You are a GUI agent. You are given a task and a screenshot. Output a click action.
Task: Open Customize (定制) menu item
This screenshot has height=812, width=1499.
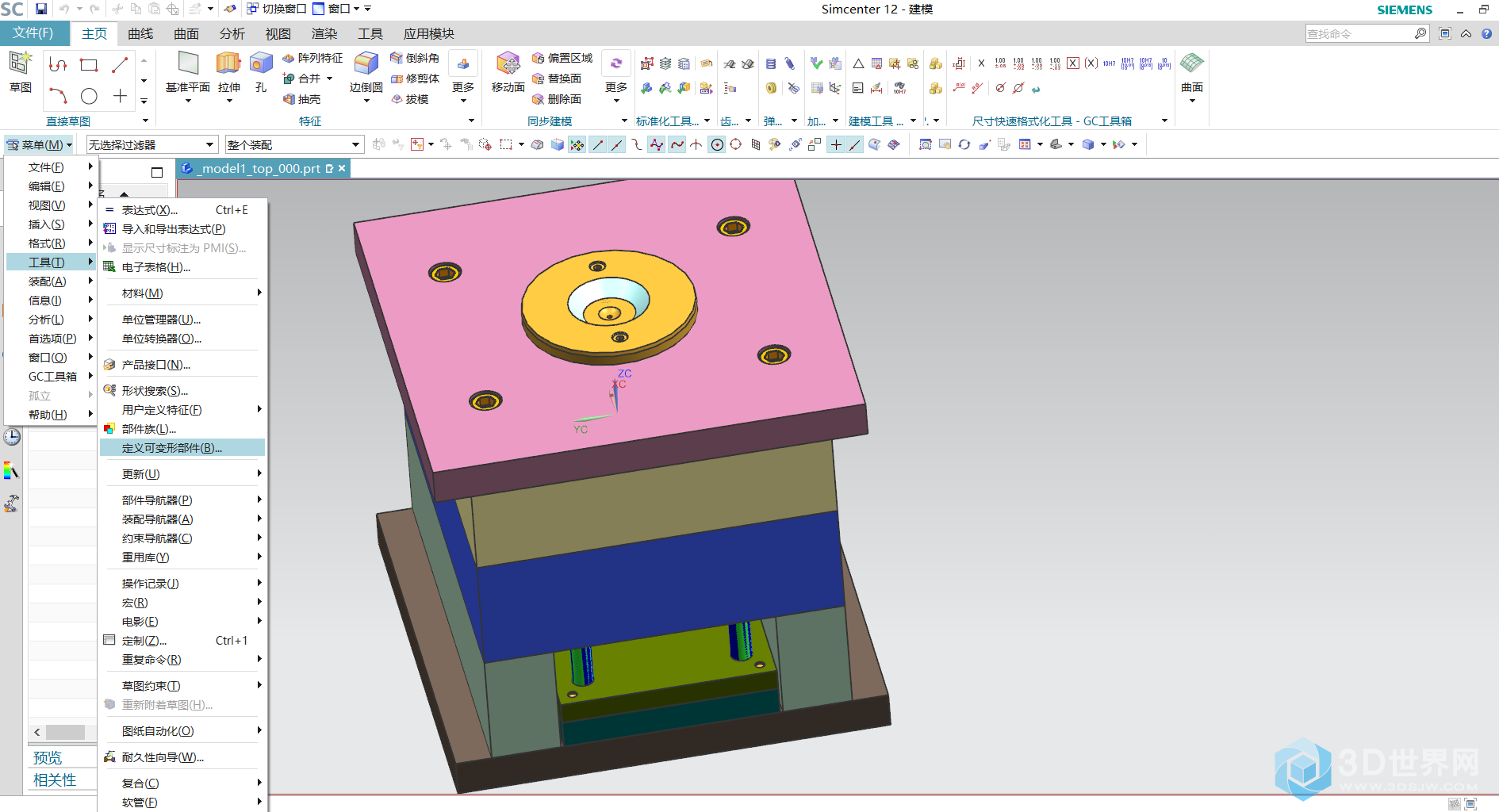[182, 641]
